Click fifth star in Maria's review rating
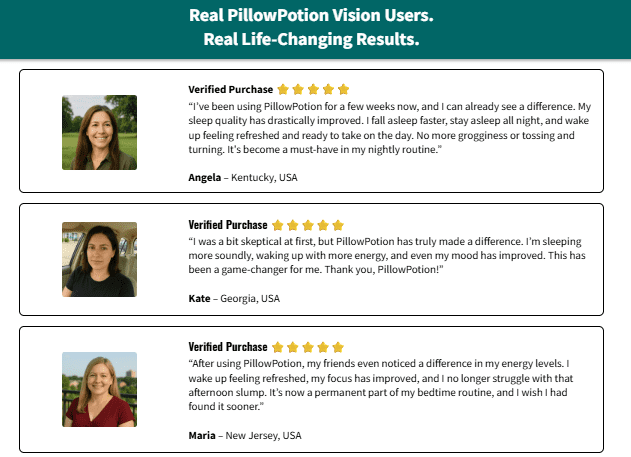This screenshot has height=457, width=631. [338, 347]
